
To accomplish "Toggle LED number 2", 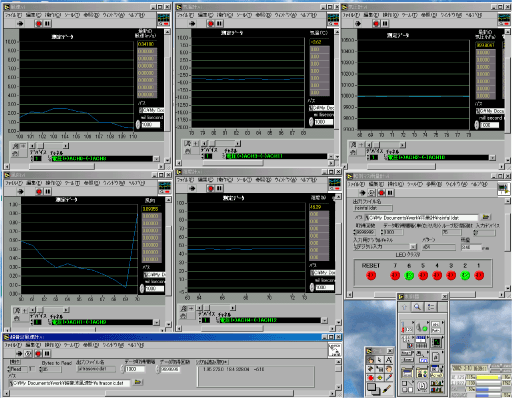I will pyautogui.click(x=465, y=275).
